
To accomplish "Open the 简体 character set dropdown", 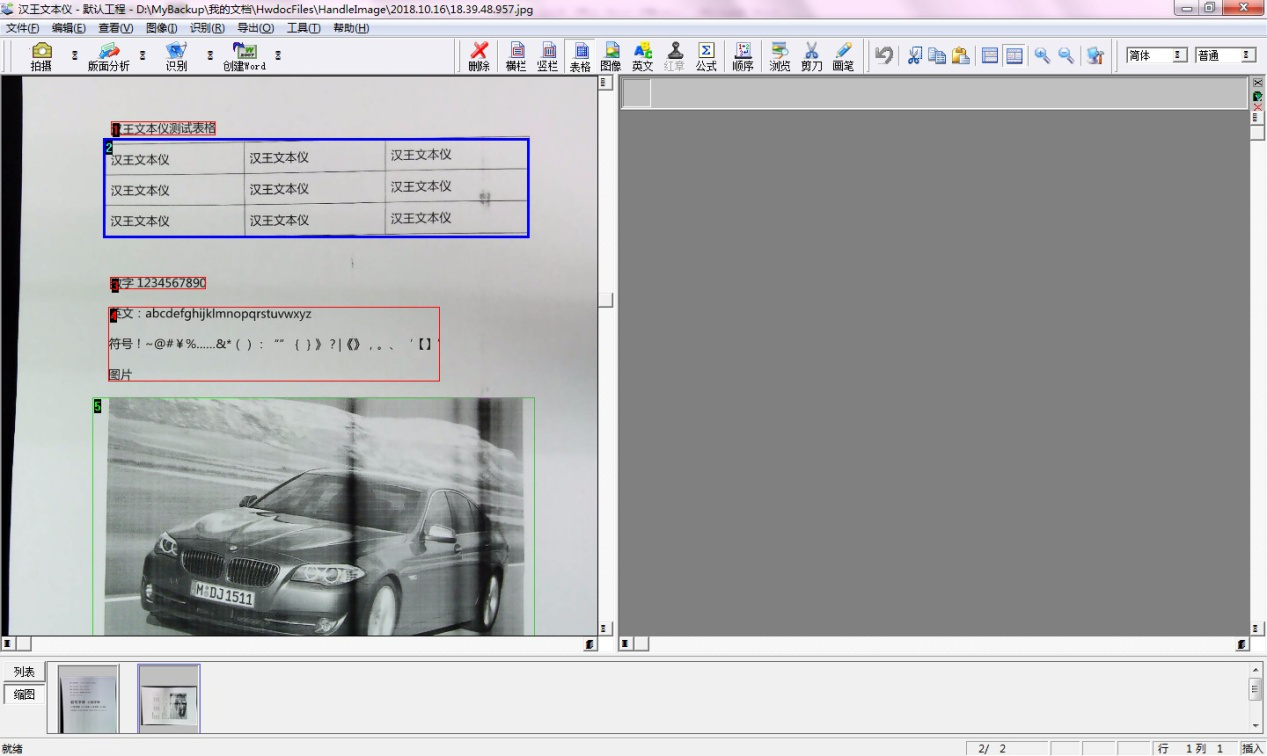I will coord(1178,56).
